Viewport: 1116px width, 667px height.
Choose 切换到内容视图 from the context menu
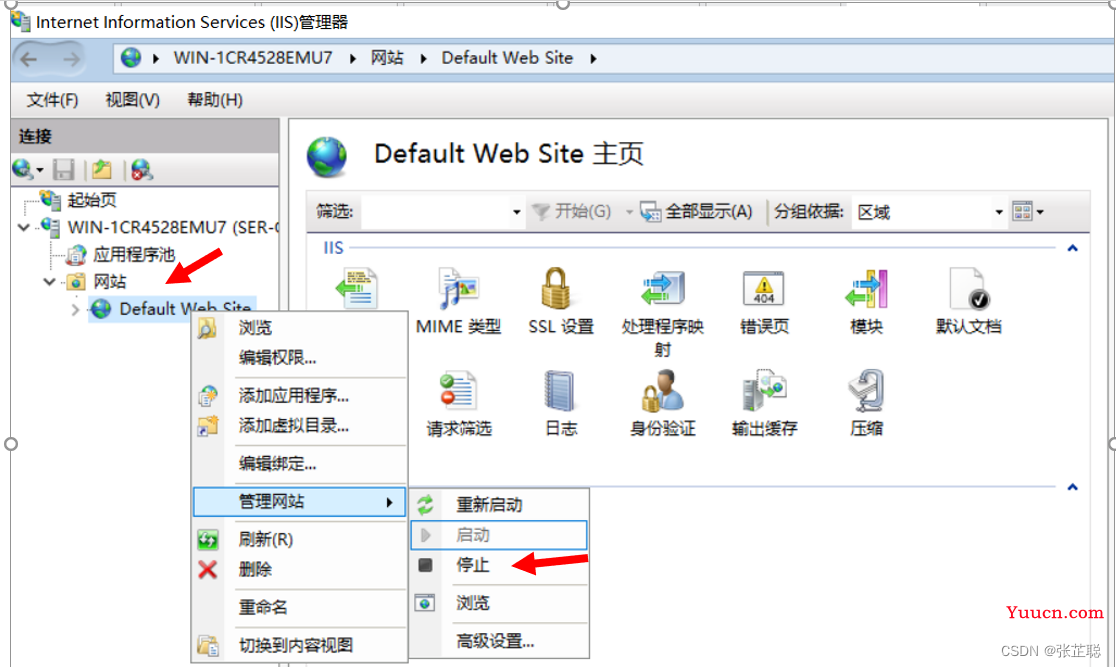click(300, 646)
